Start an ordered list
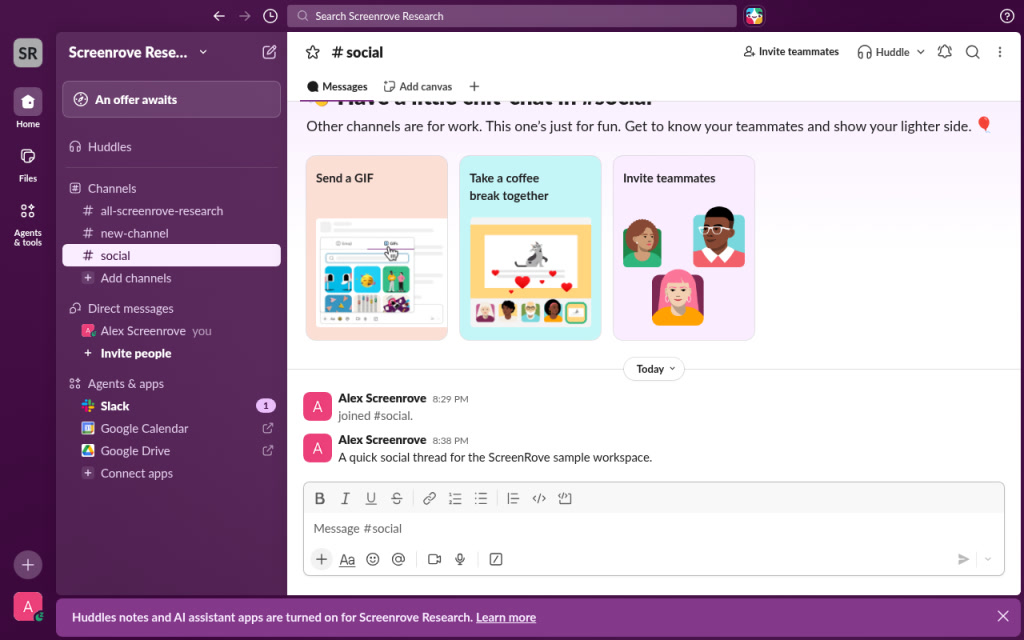Image resolution: width=1024 pixels, height=640 pixels. pos(455,499)
